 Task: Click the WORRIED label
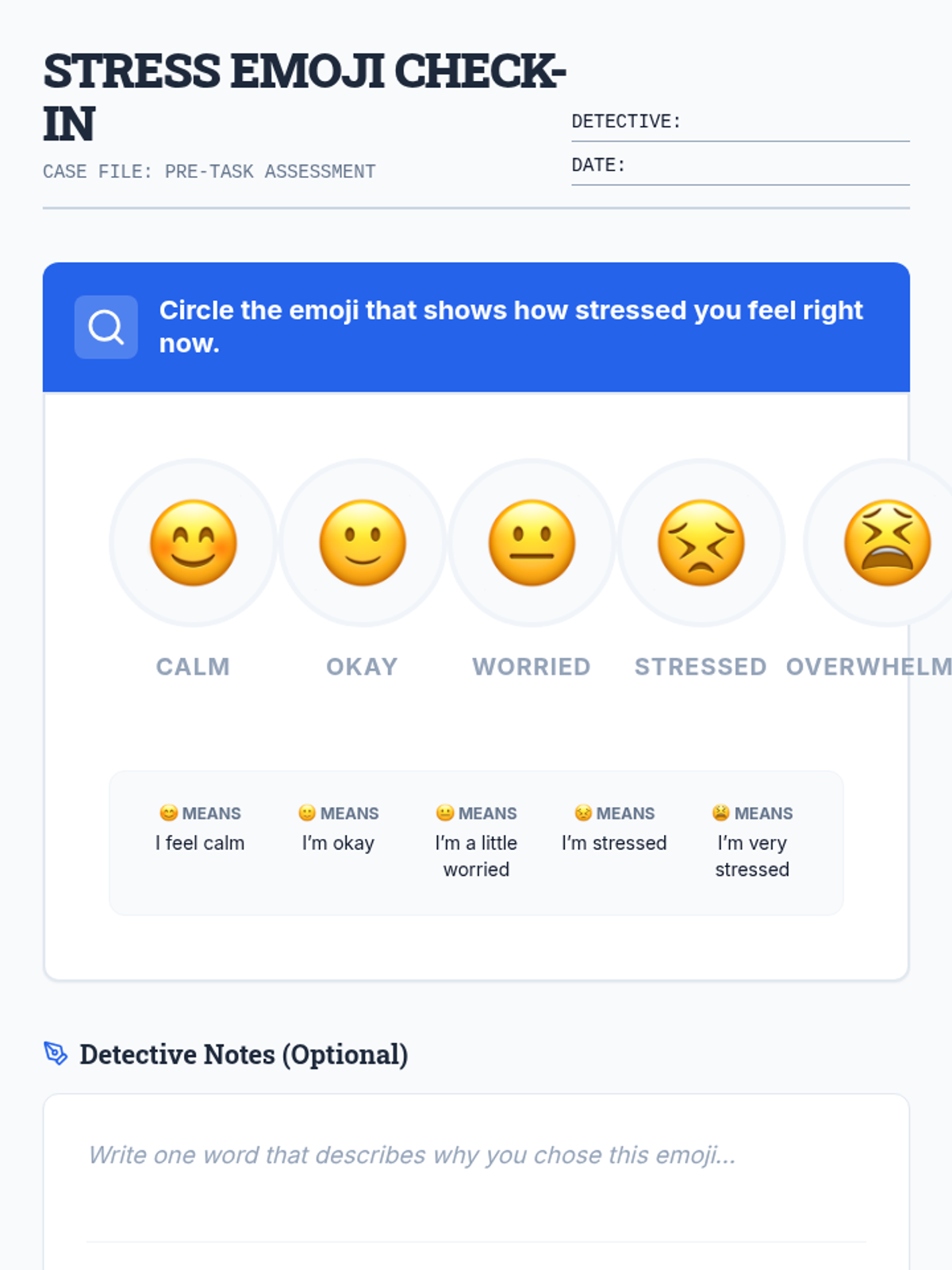coord(532,667)
